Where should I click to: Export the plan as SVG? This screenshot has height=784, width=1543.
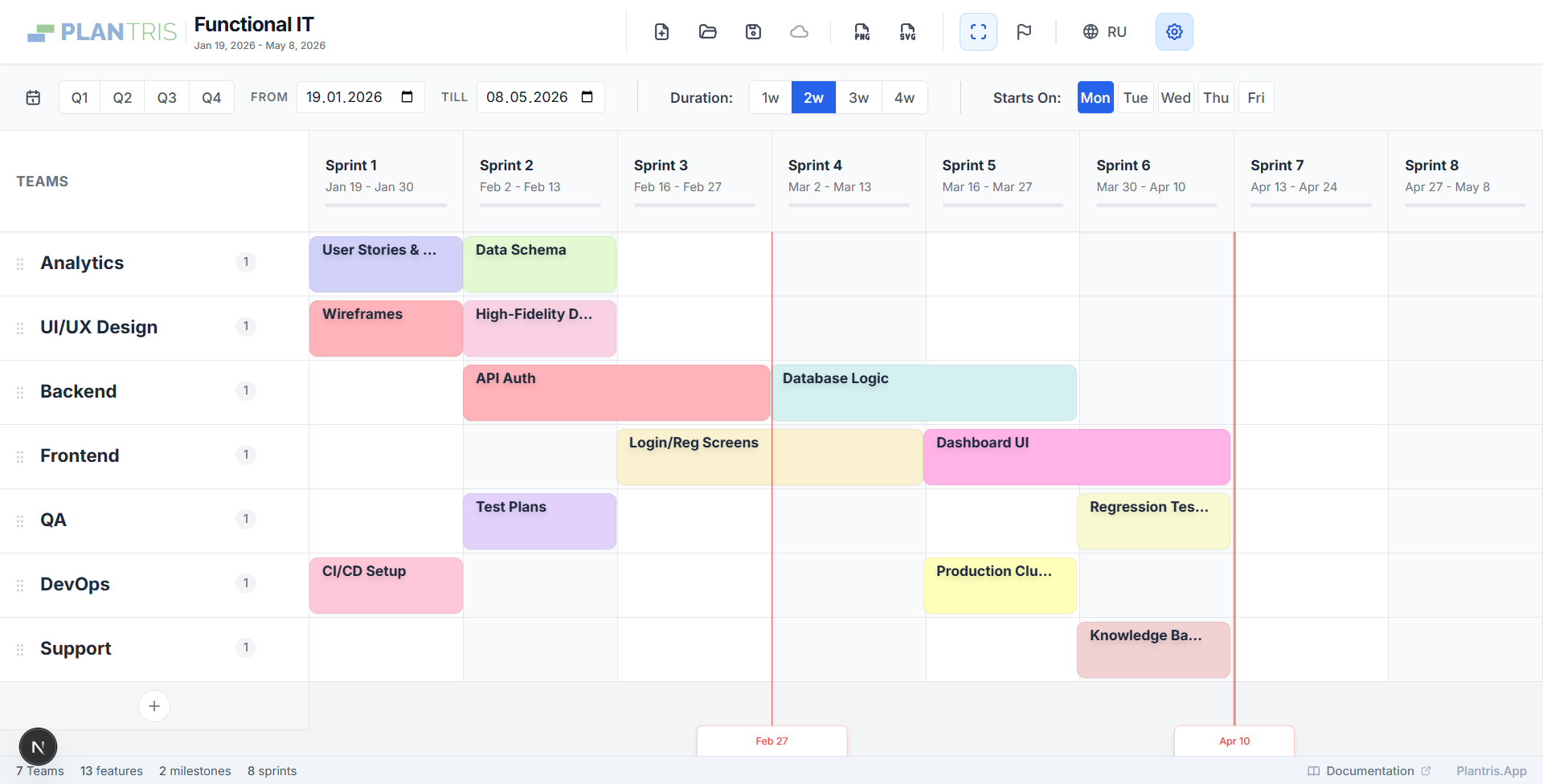click(907, 32)
